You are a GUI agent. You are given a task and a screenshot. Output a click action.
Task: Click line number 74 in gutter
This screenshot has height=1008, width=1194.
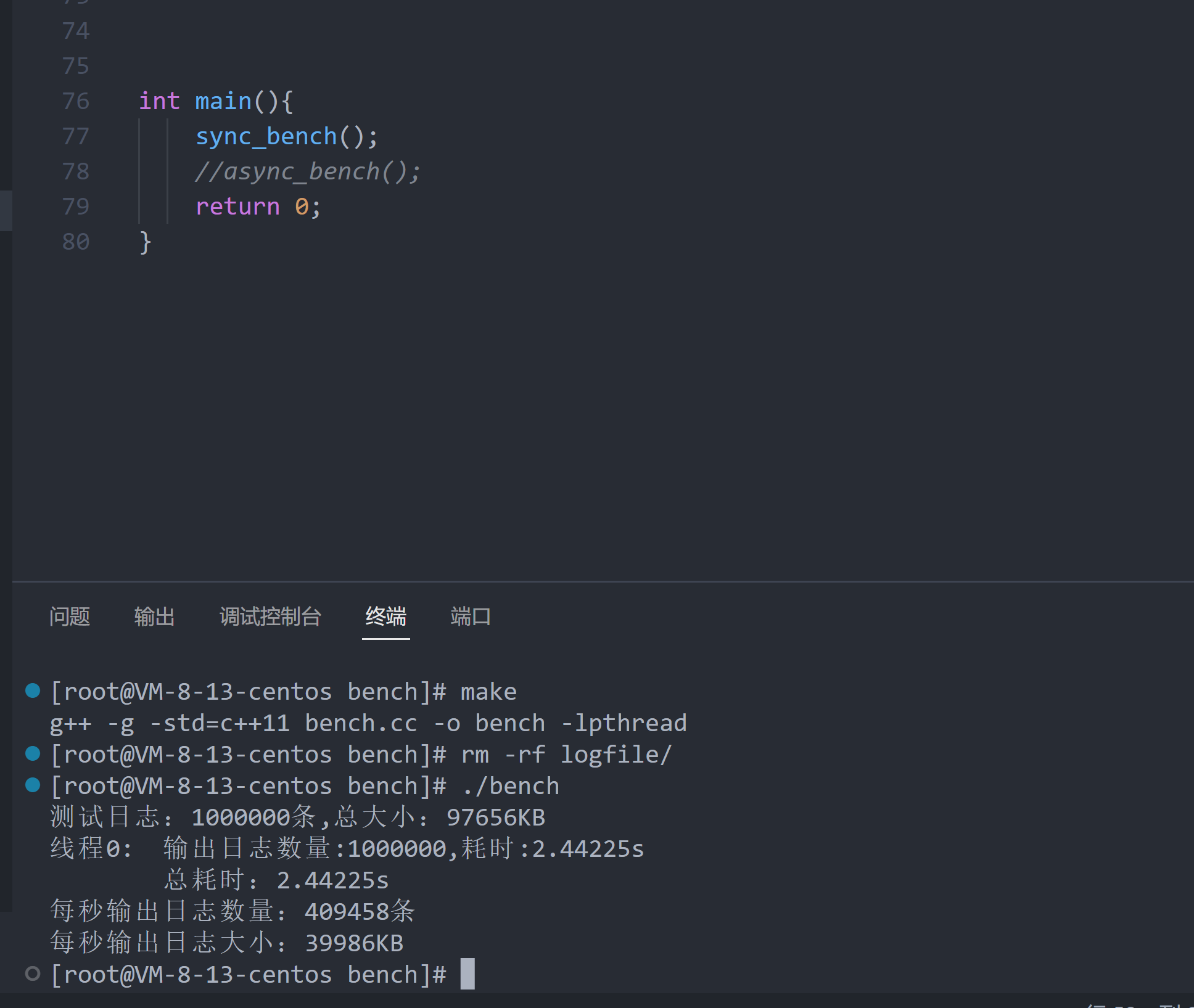(76, 31)
